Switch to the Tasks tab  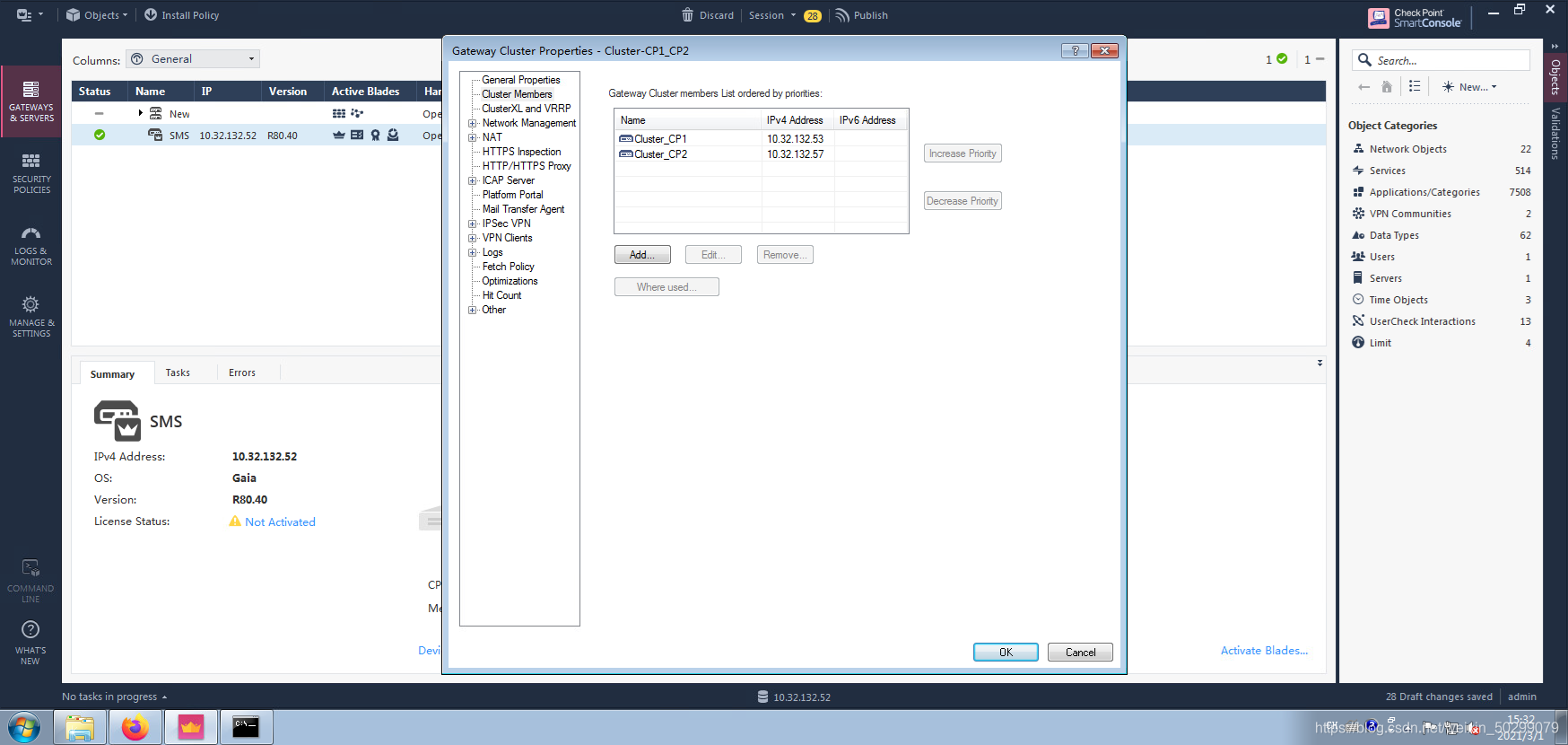click(x=178, y=372)
